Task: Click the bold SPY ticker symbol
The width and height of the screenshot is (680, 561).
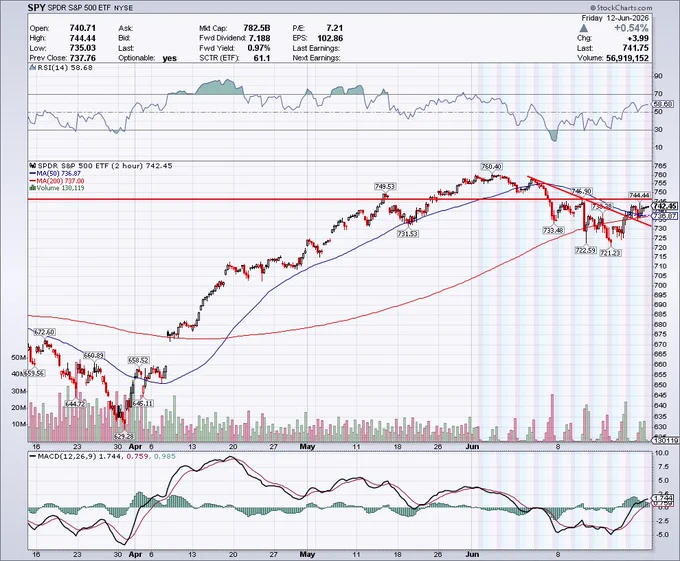Action: click(x=36, y=7)
